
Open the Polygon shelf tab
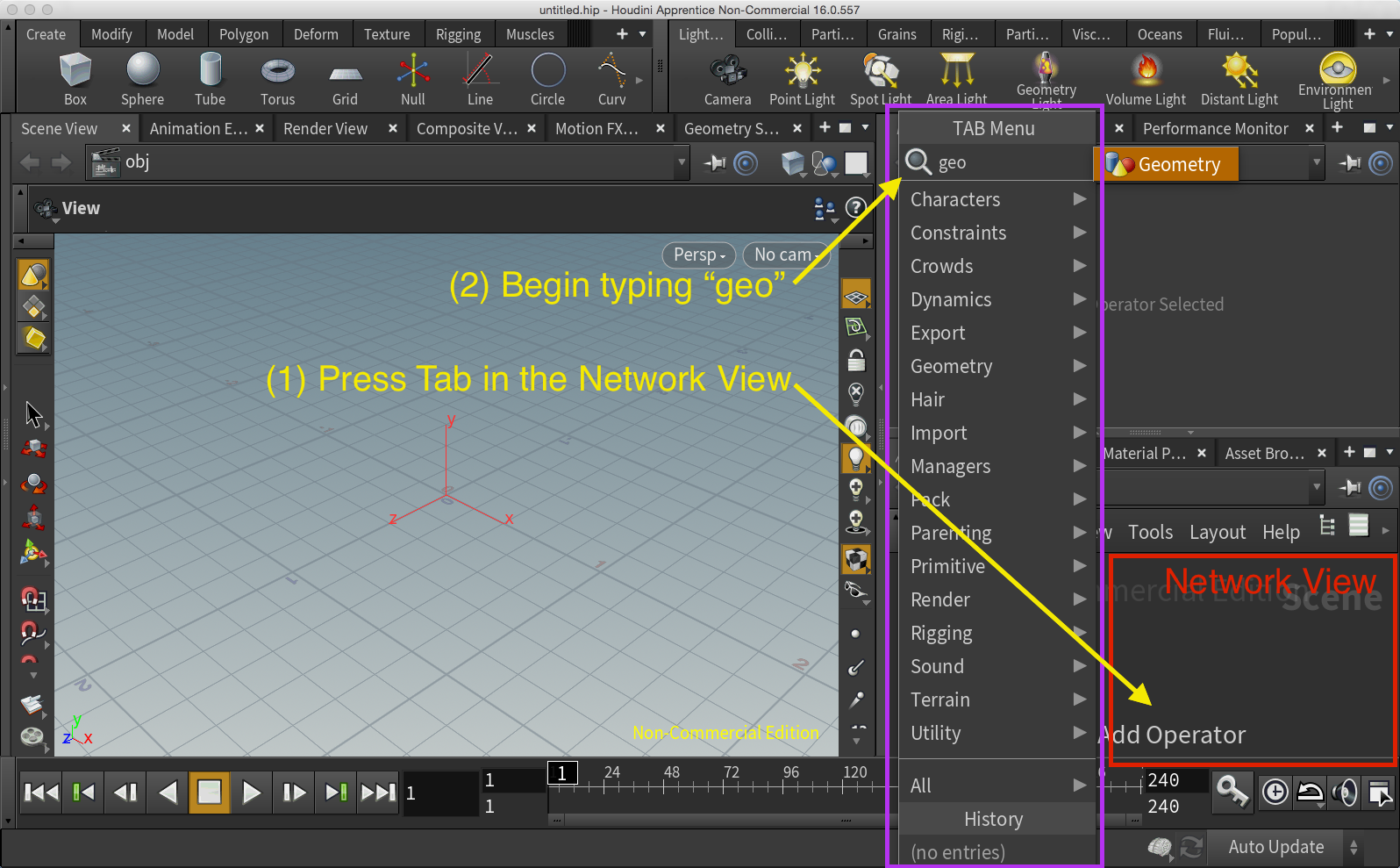point(243,34)
